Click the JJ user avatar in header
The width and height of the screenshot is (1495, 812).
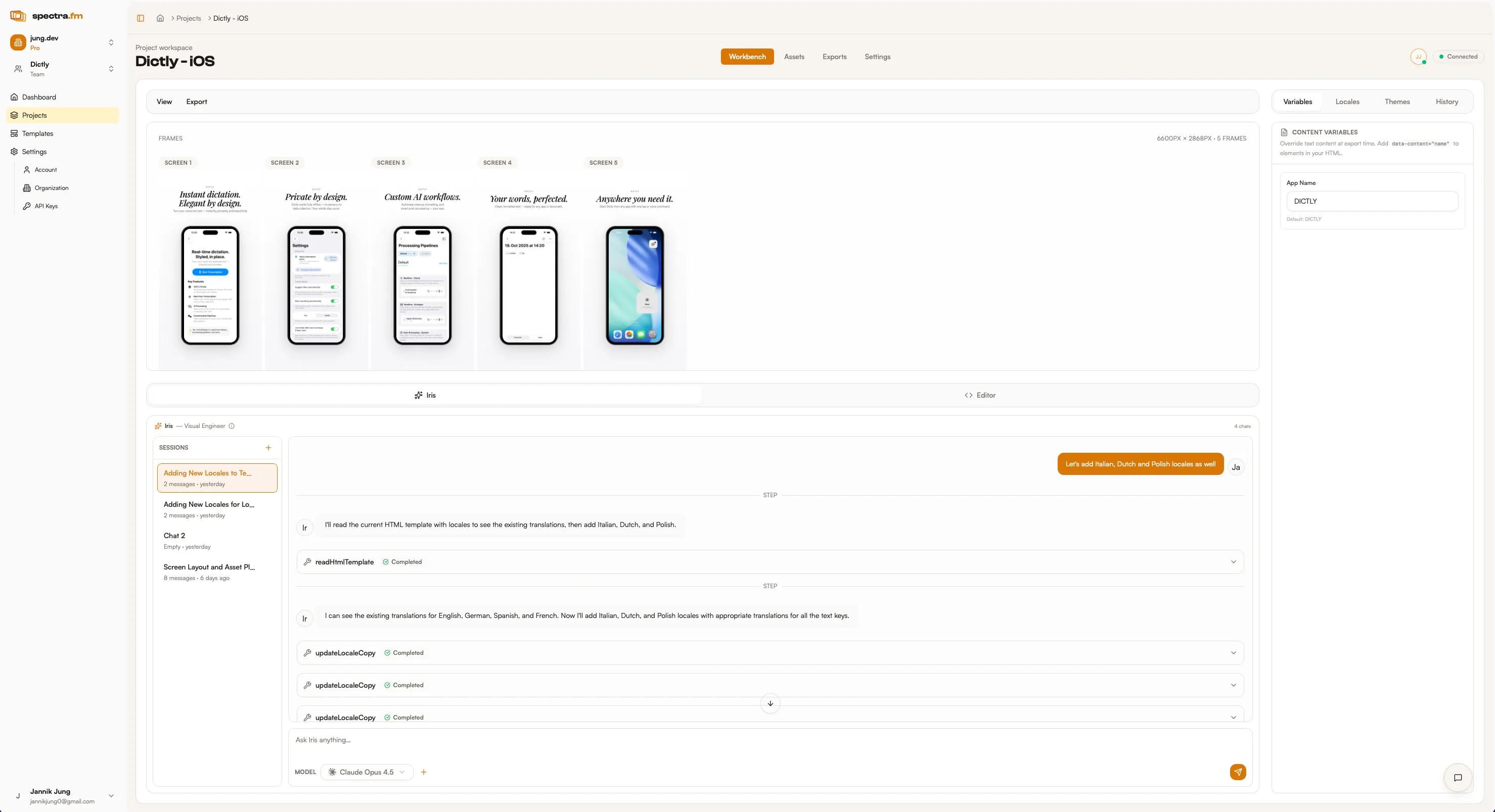[x=1418, y=57]
